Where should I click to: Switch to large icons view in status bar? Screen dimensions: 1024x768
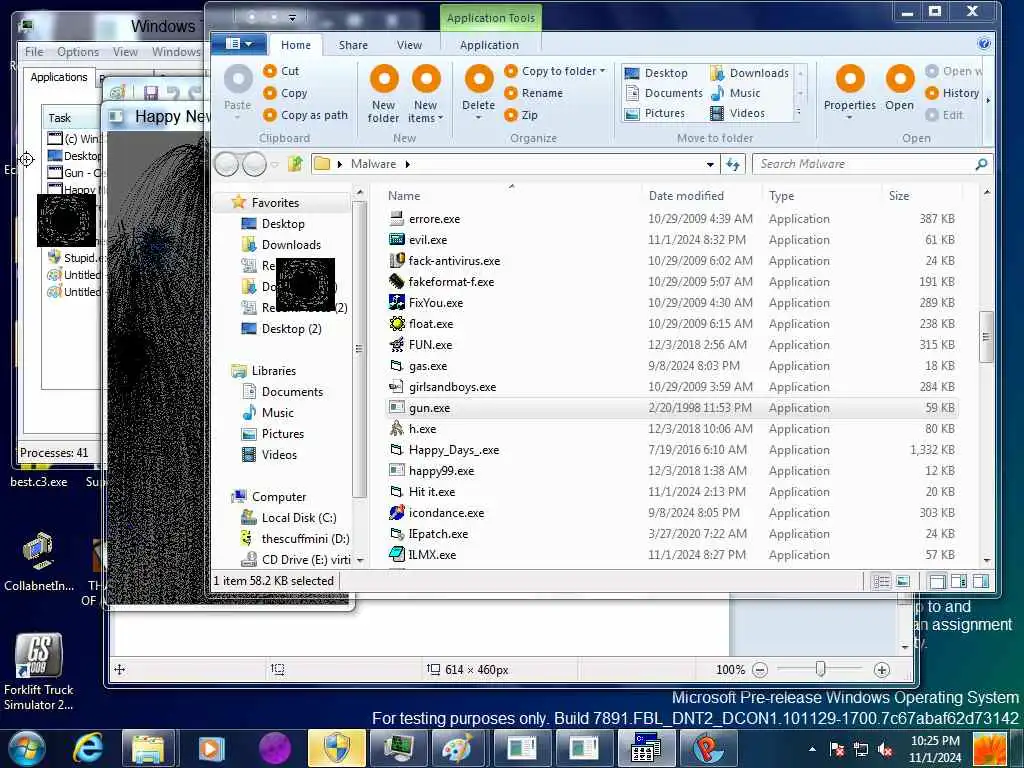(x=903, y=581)
